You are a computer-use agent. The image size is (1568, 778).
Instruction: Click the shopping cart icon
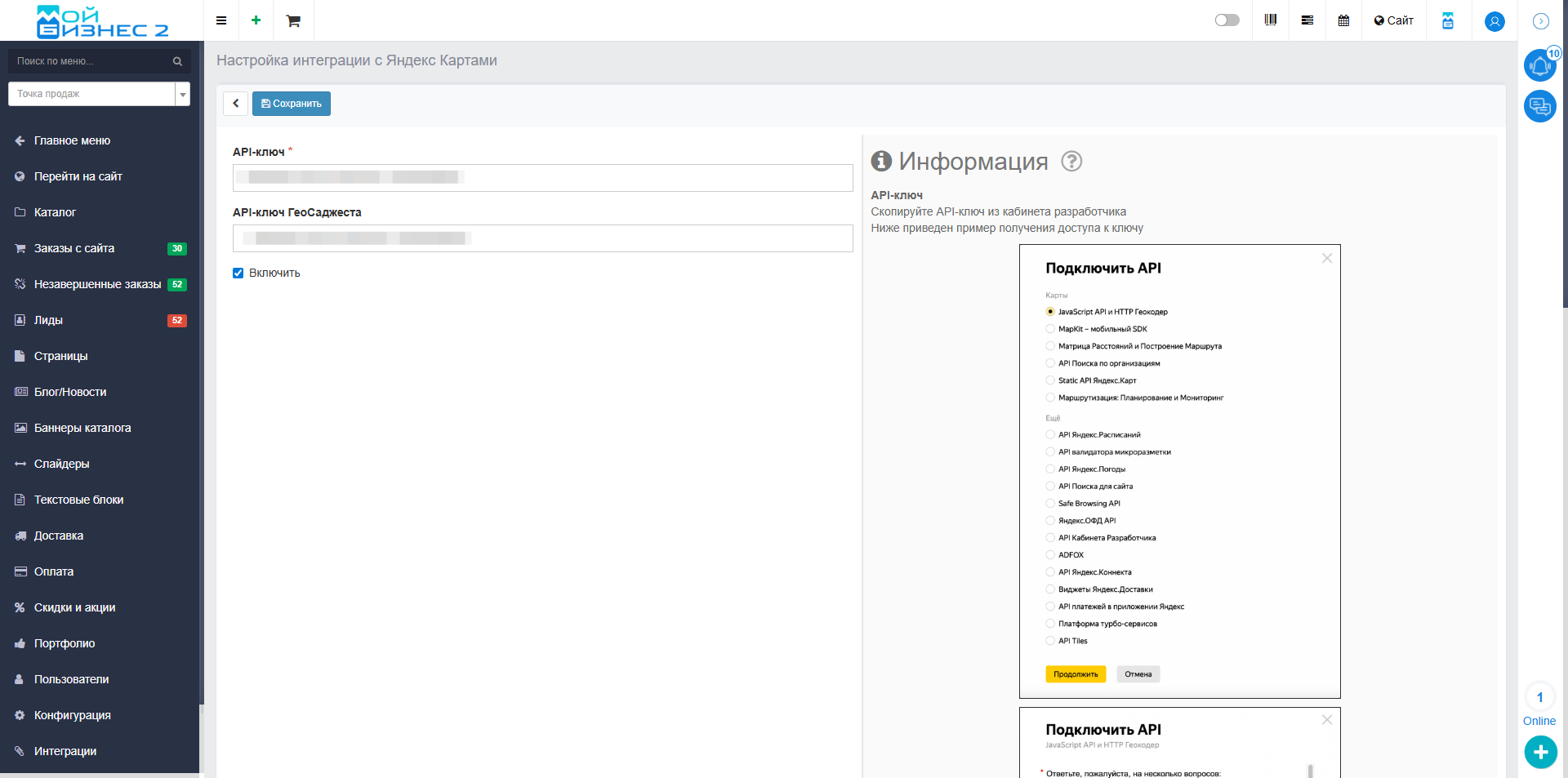click(293, 20)
